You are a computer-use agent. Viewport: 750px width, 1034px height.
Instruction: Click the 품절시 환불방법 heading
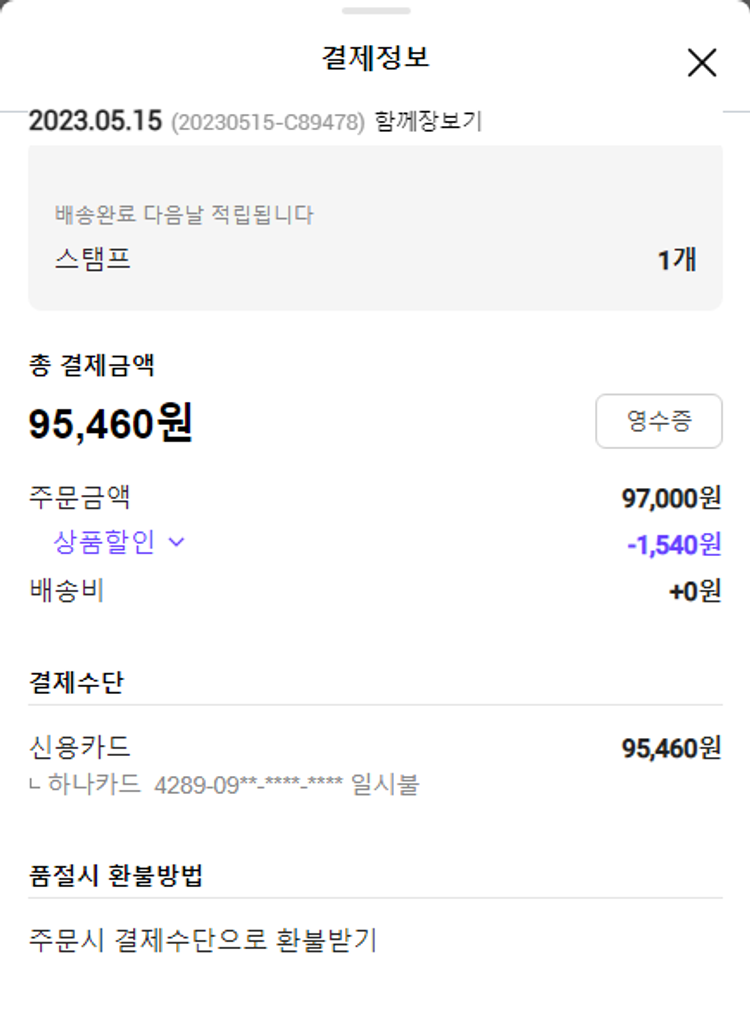pos(116,876)
